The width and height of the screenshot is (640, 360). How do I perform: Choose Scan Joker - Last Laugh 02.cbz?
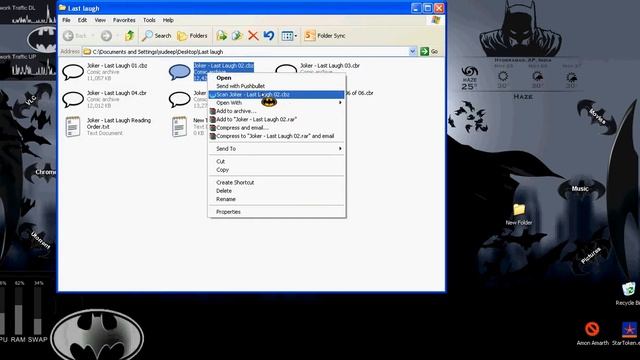click(277, 94)
